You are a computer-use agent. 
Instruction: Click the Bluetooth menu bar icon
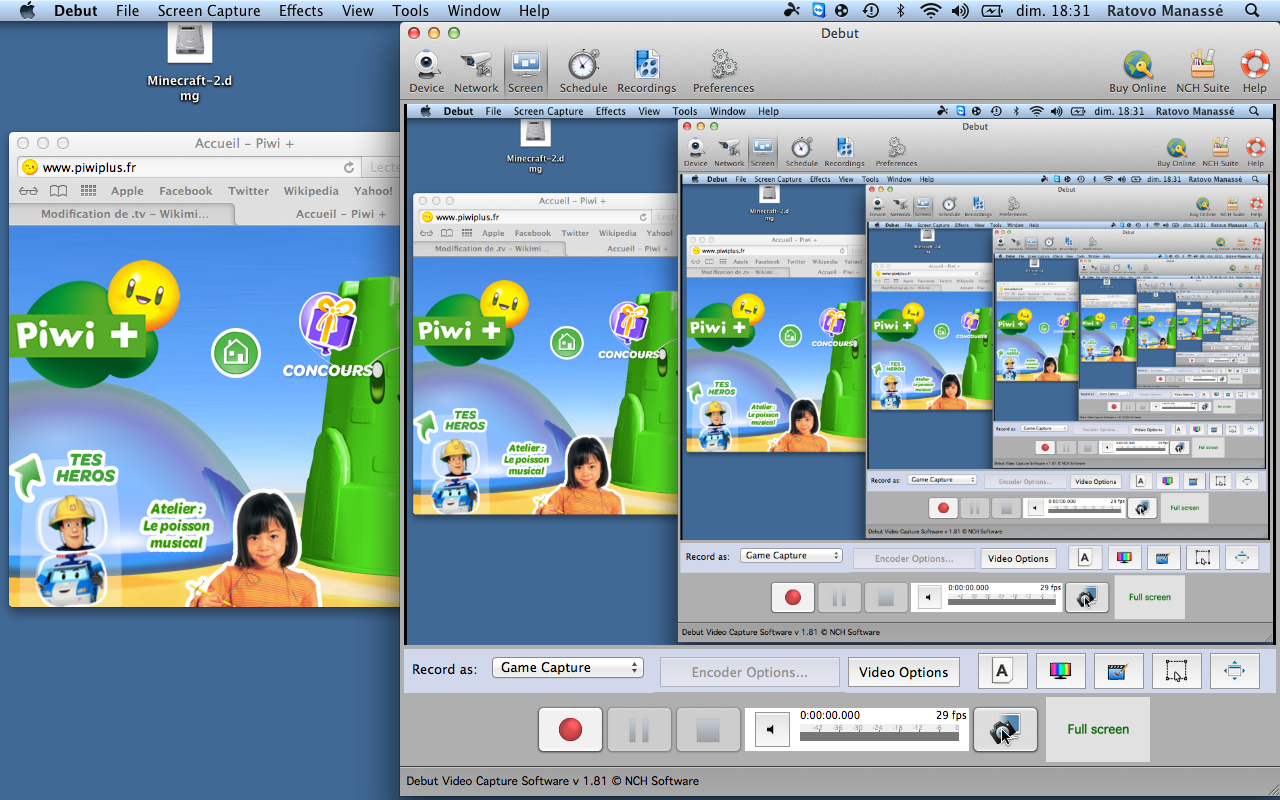coord(900,11)
